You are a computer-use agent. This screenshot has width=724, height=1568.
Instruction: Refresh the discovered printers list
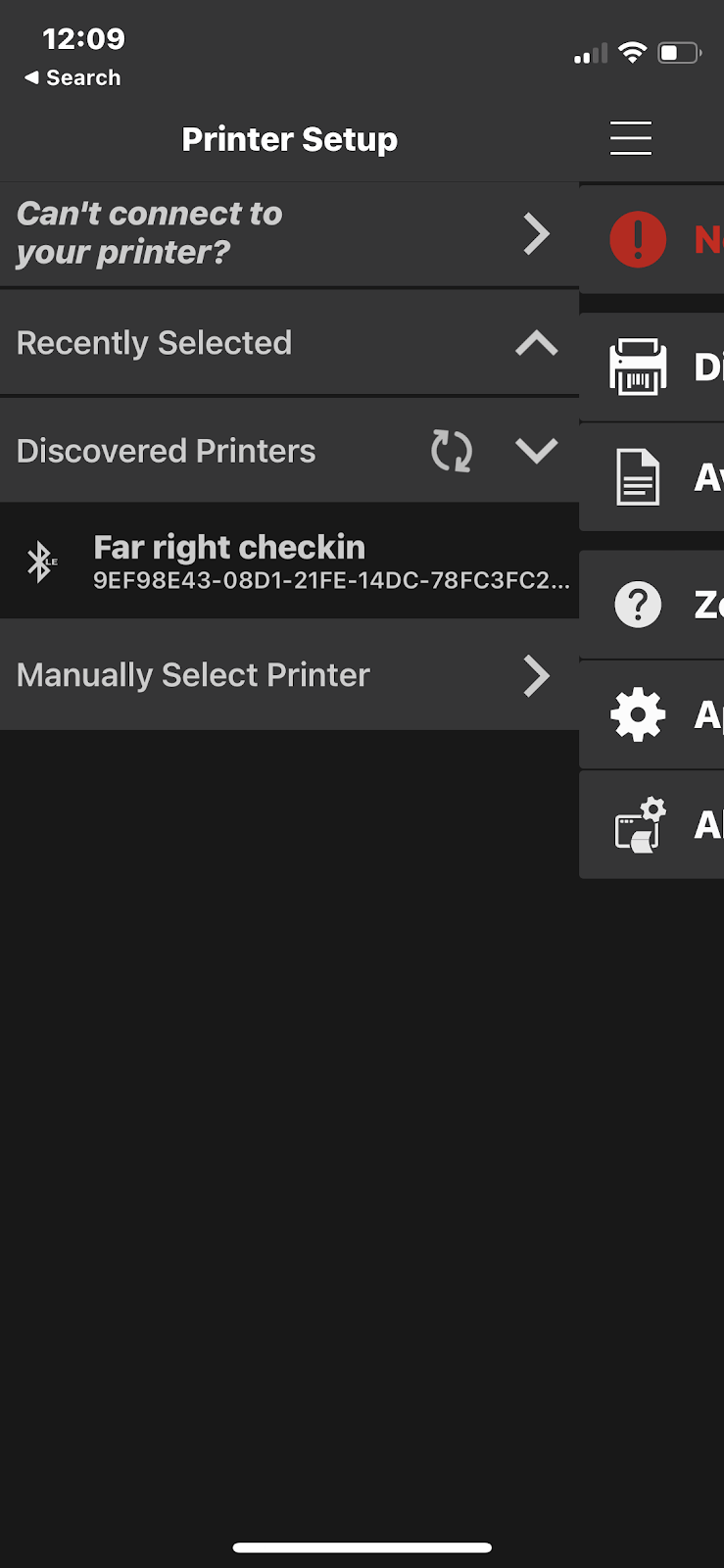tap(452, 451)
